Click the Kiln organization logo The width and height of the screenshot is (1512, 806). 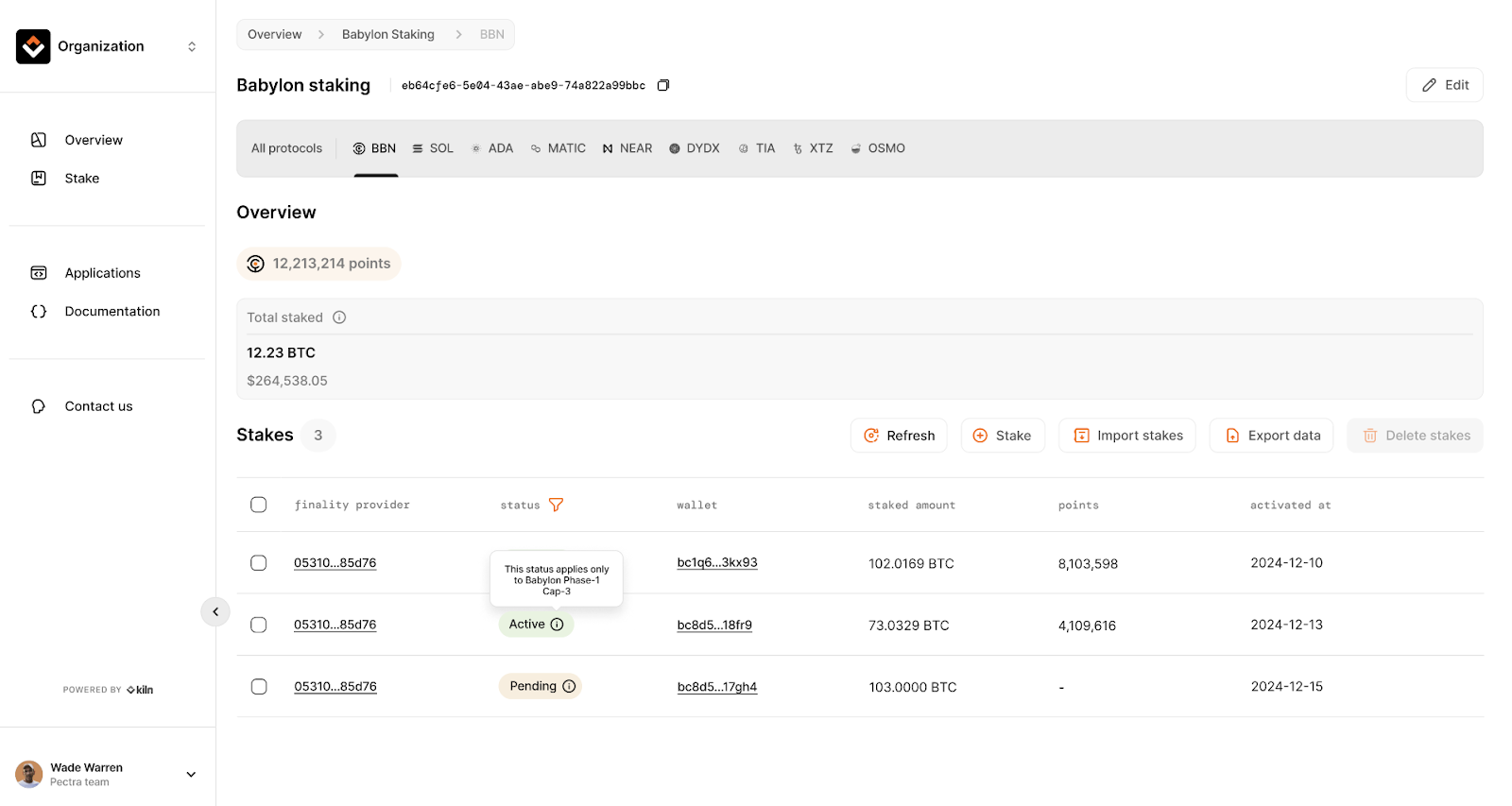[33, 46]
